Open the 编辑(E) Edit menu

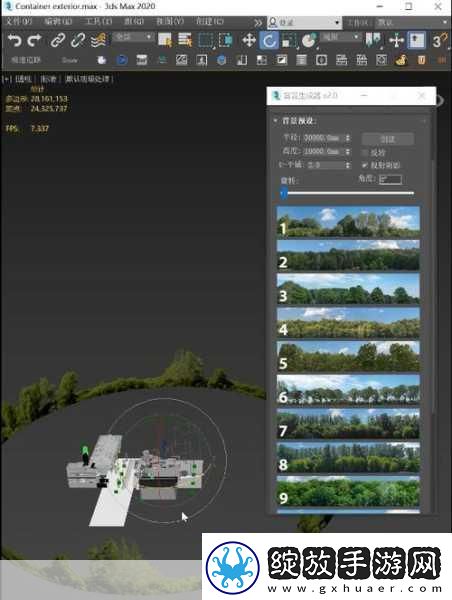(x=58, y=21)
